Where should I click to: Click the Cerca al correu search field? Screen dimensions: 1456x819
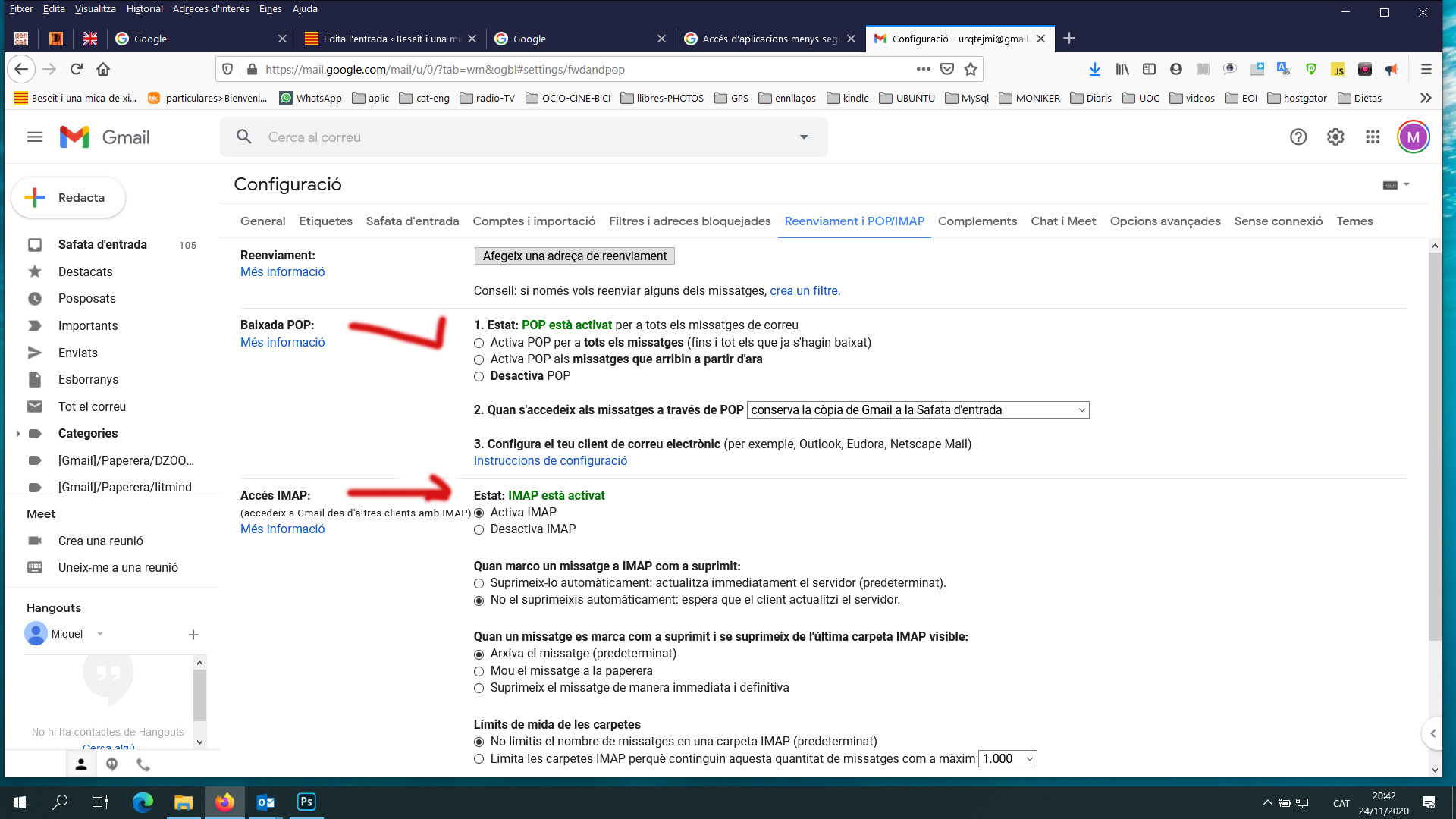(523, 137)
